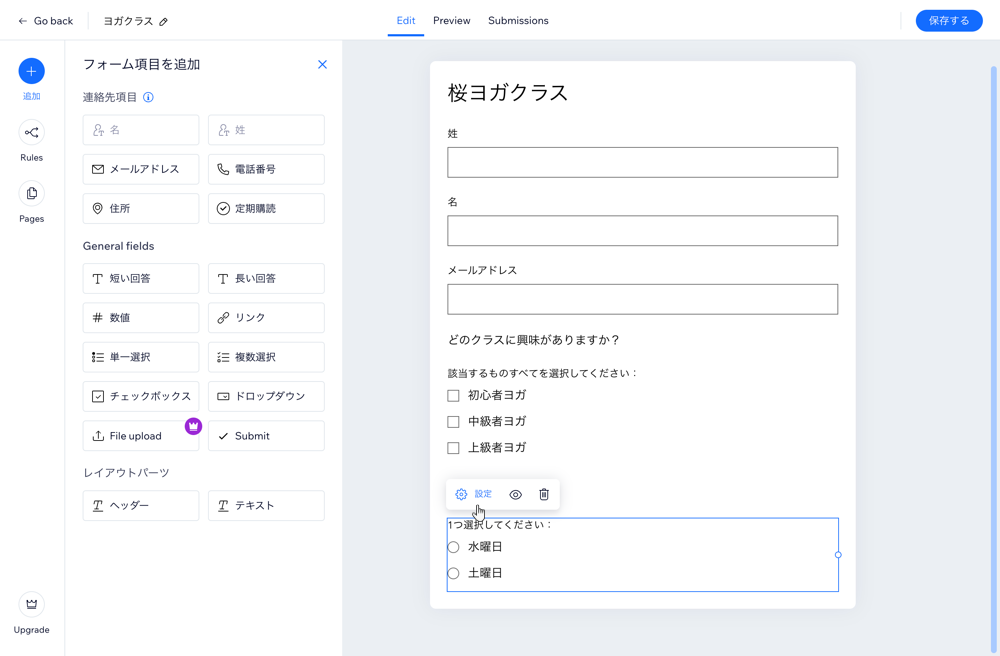
Task: Add a ドロップダウン field
Action: tap(266, 397)
